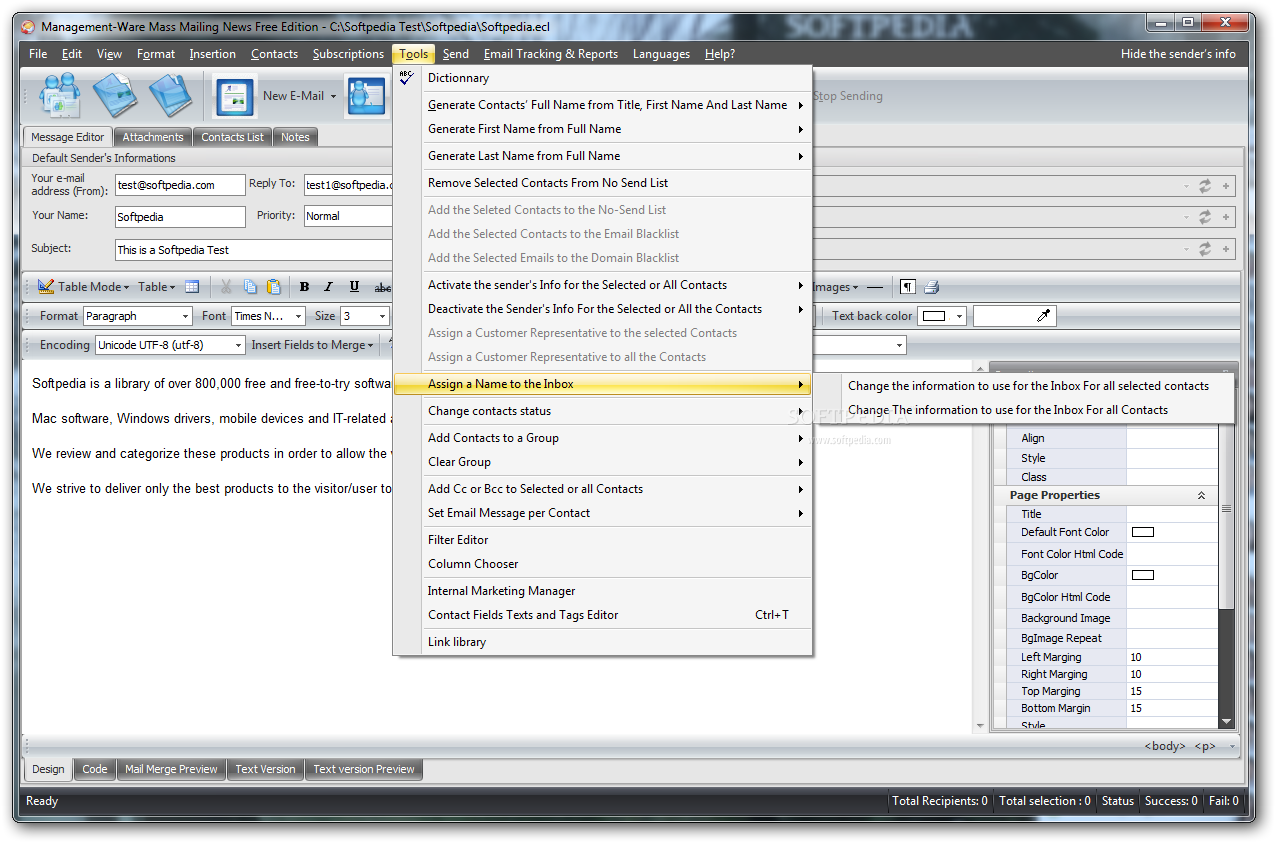Open the New E-Mail dropdown arrow

coord(334,97)
